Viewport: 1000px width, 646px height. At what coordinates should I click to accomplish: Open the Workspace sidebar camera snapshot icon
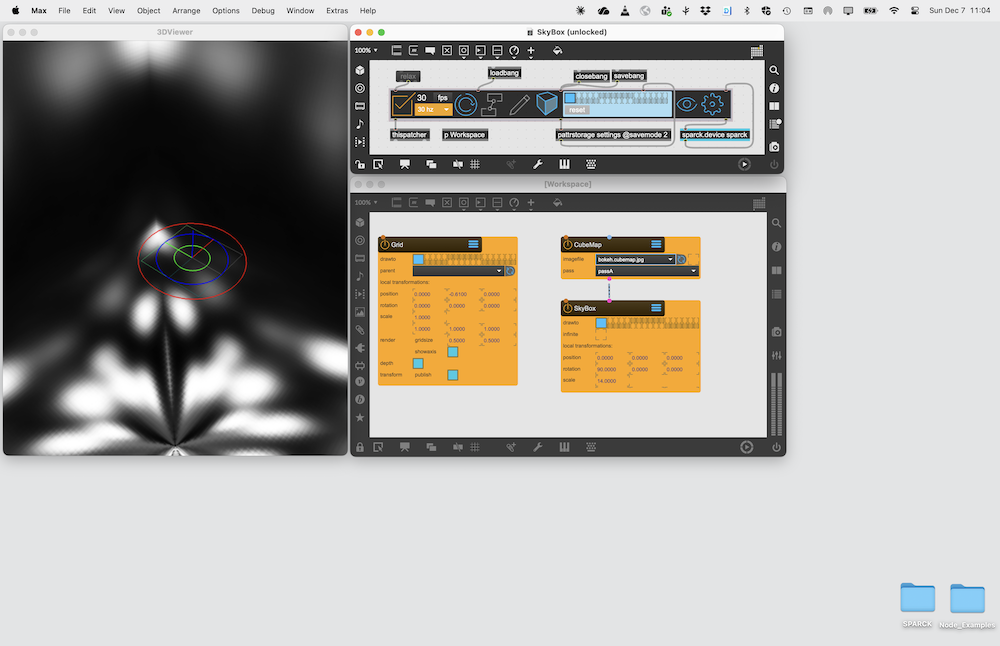775,332
